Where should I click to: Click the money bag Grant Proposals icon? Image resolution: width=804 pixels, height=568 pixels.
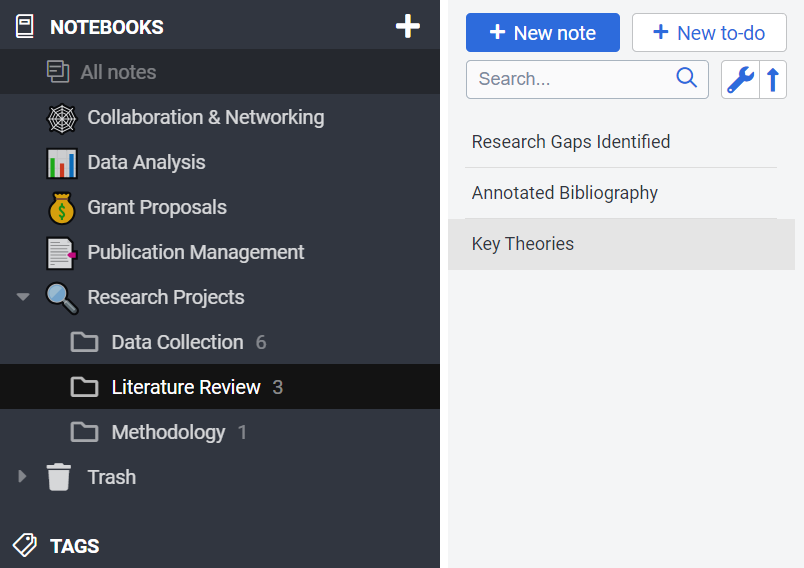tap(62, 208)
